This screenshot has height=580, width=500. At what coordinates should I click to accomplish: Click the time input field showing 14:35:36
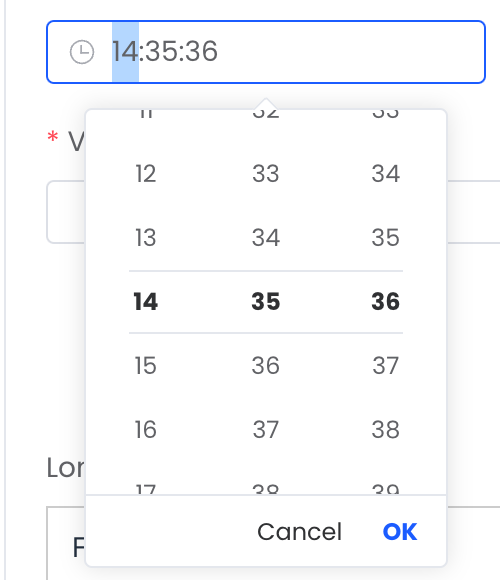click(266, 52)
